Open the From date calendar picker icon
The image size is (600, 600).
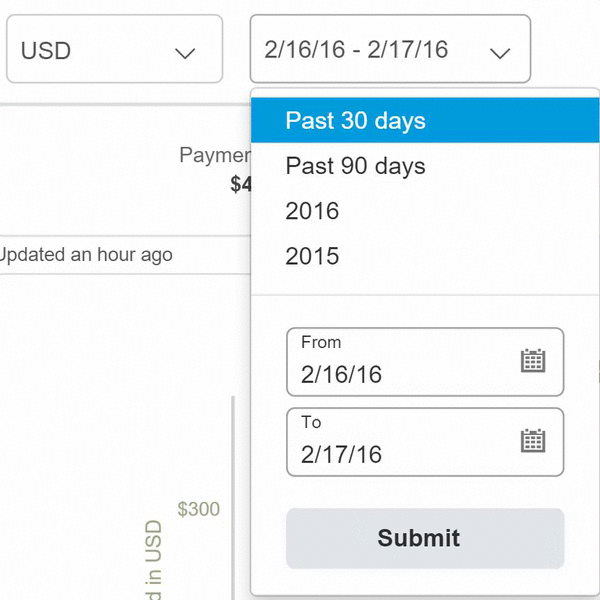pos(533,360)
